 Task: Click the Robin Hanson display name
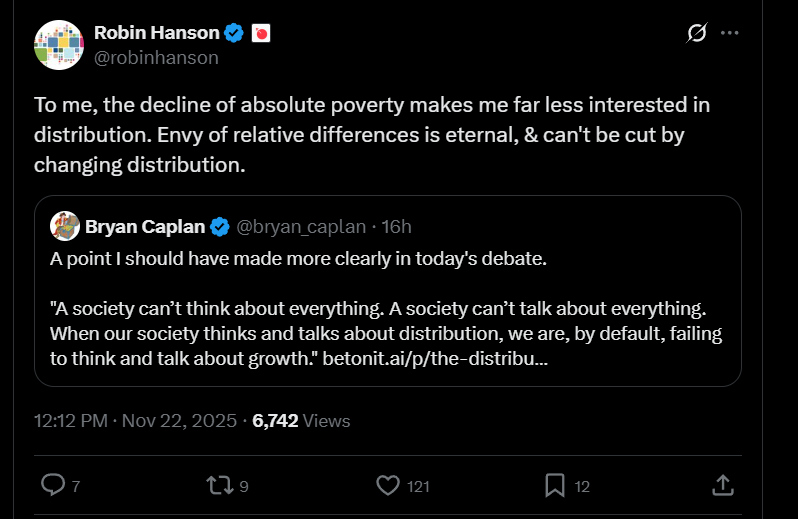(x=156, y=33)
